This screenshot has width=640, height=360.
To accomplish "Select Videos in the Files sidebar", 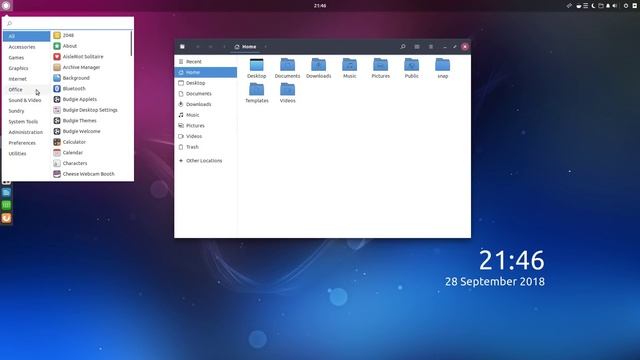I will click(x=206, y=136).
